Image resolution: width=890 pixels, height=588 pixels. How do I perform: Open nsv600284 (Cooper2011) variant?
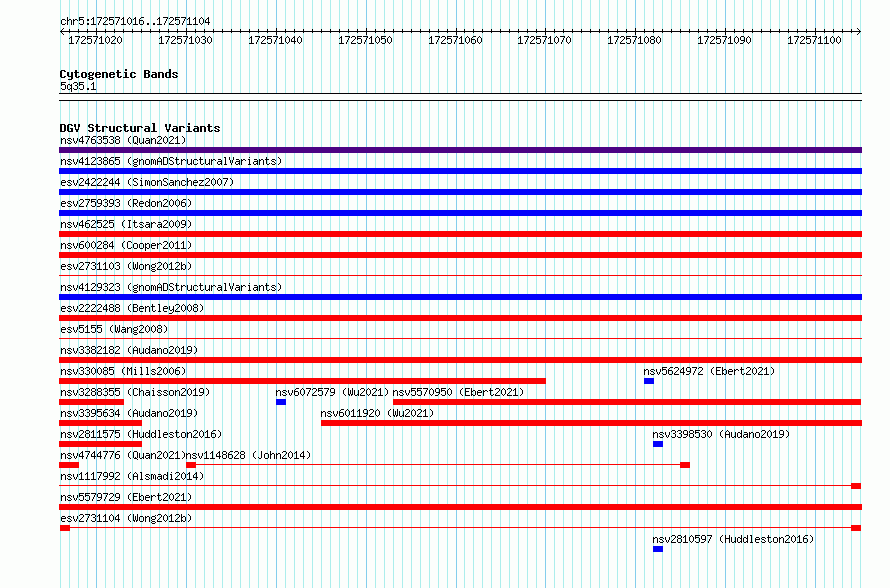click(x=126, y=245)
